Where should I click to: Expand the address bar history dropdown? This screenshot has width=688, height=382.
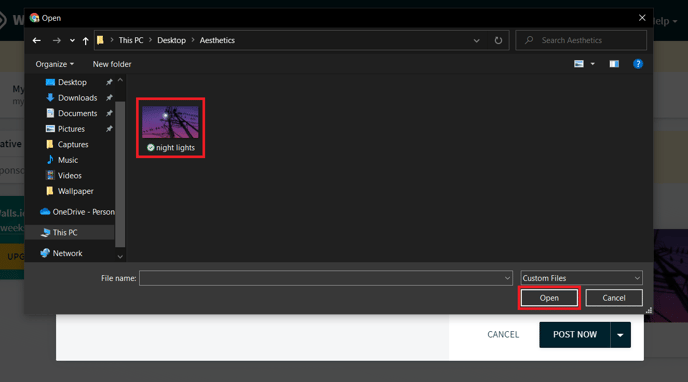pos(477,40)
